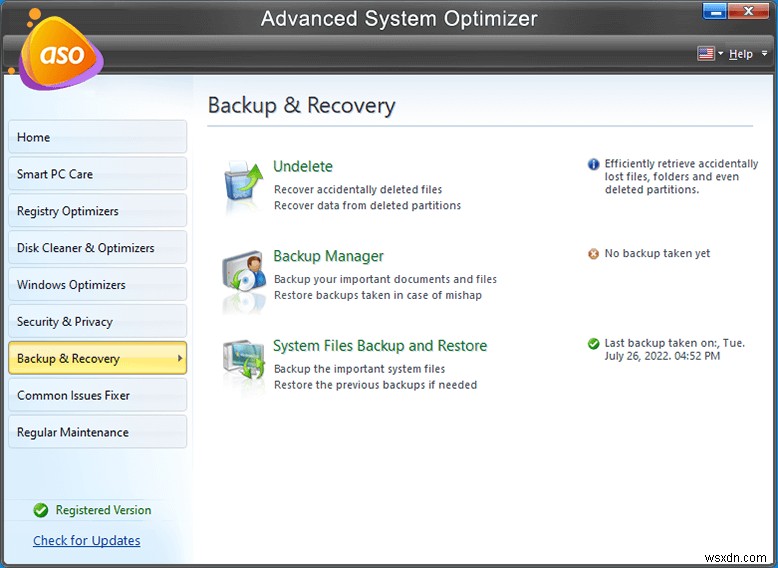
Task: Click 'Restore backups taken in case of mishap'
Action: (378, 295)
